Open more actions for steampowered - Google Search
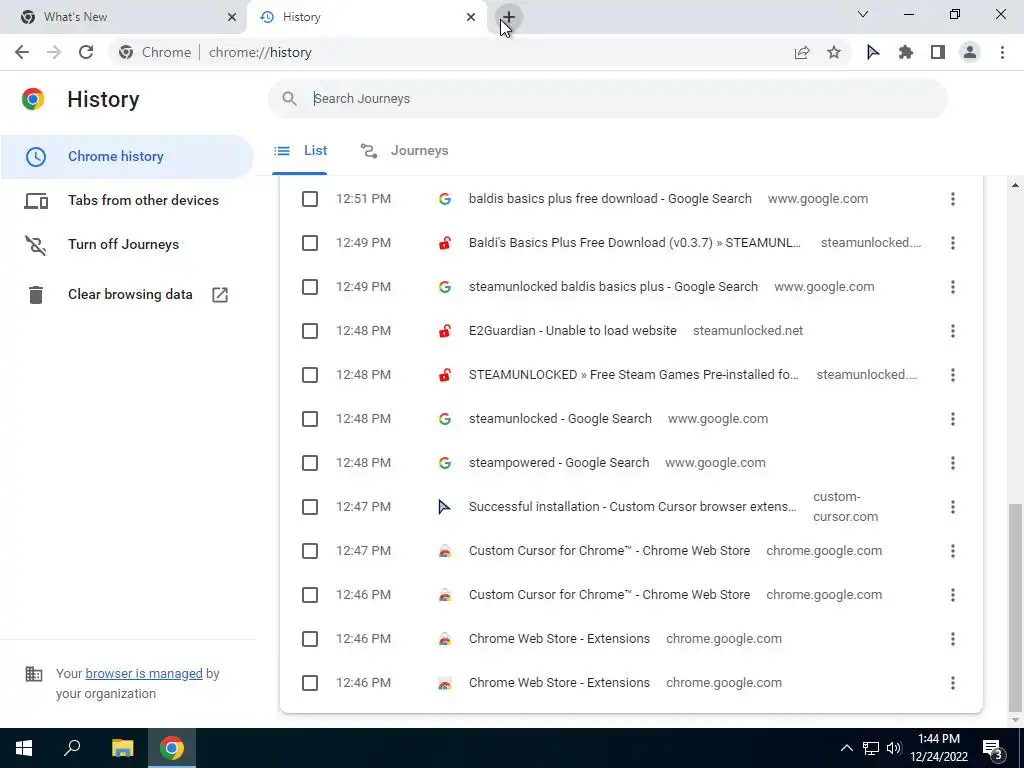This screenshot has height=768, width=1024. pos(953,463)
